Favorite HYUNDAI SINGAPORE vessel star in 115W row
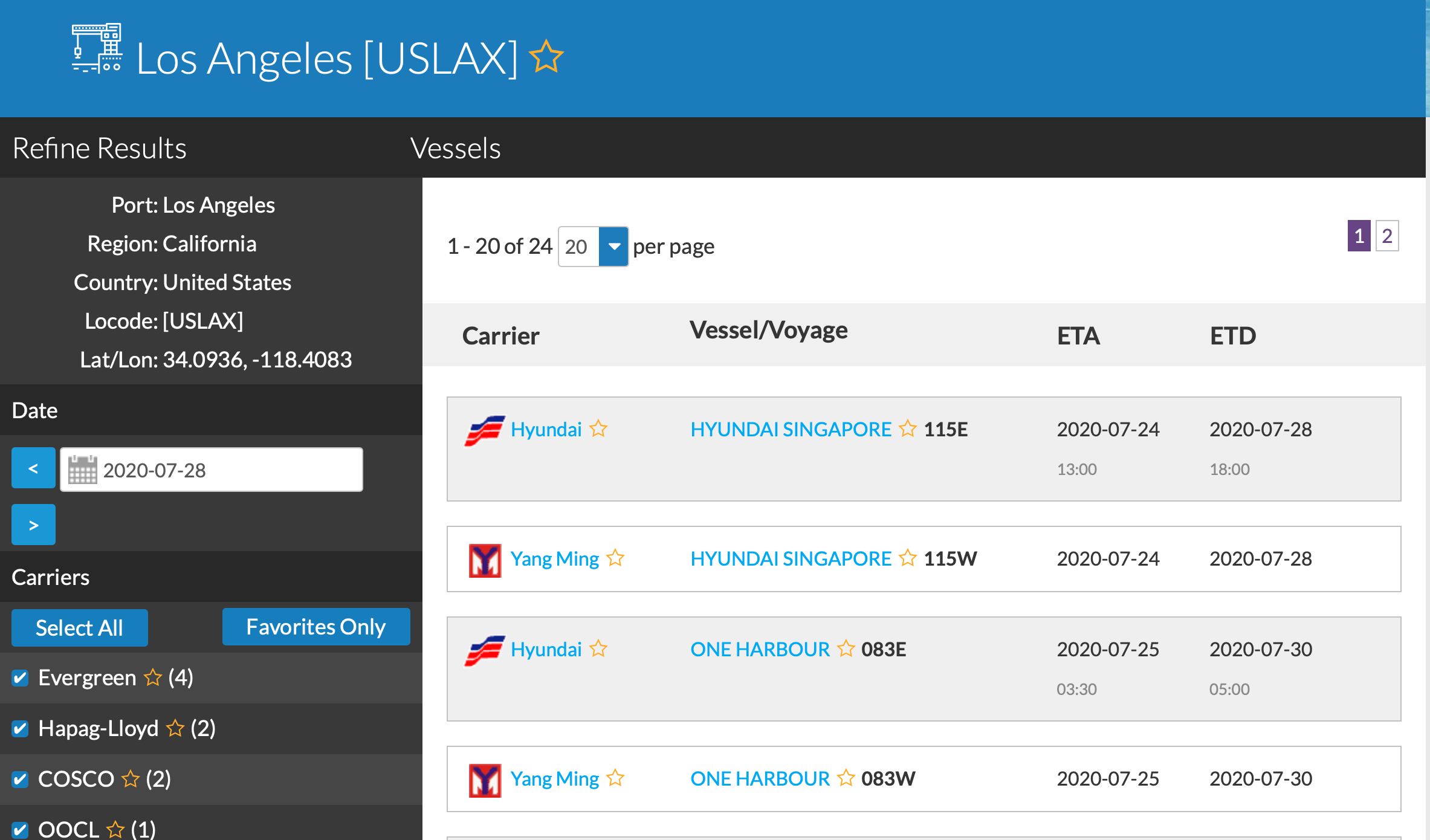Image resolution: width=1430 pixels, height=840 pixels. click(907, 558)
